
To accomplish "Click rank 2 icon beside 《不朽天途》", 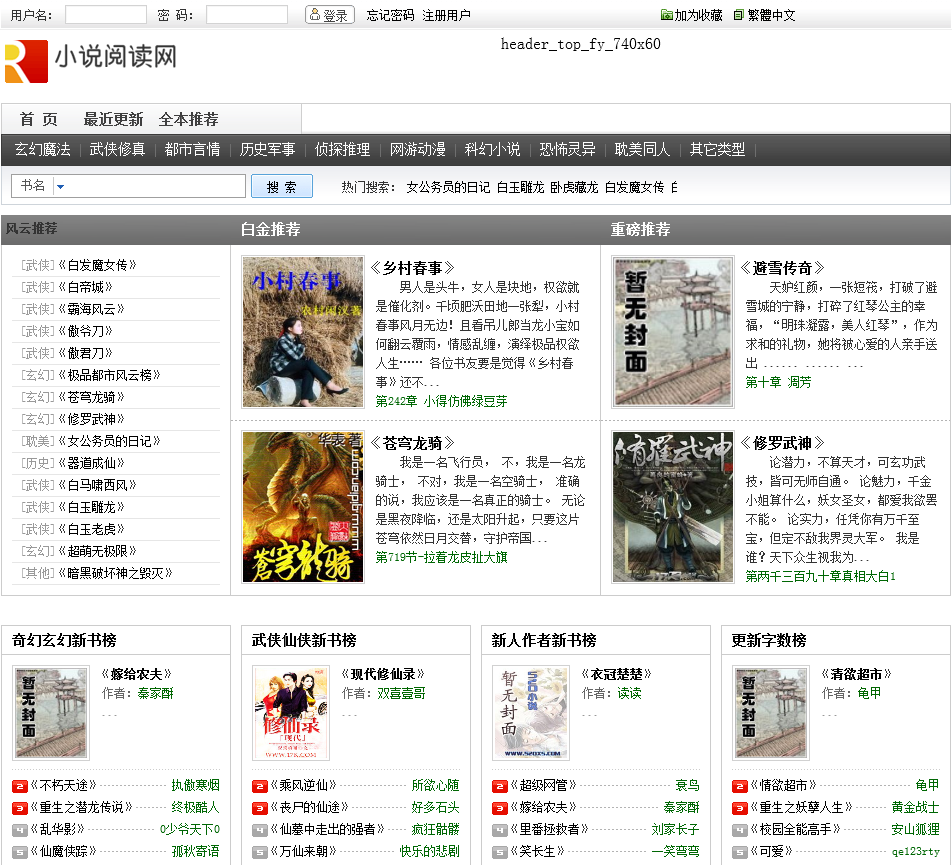I will click(20, 786).
